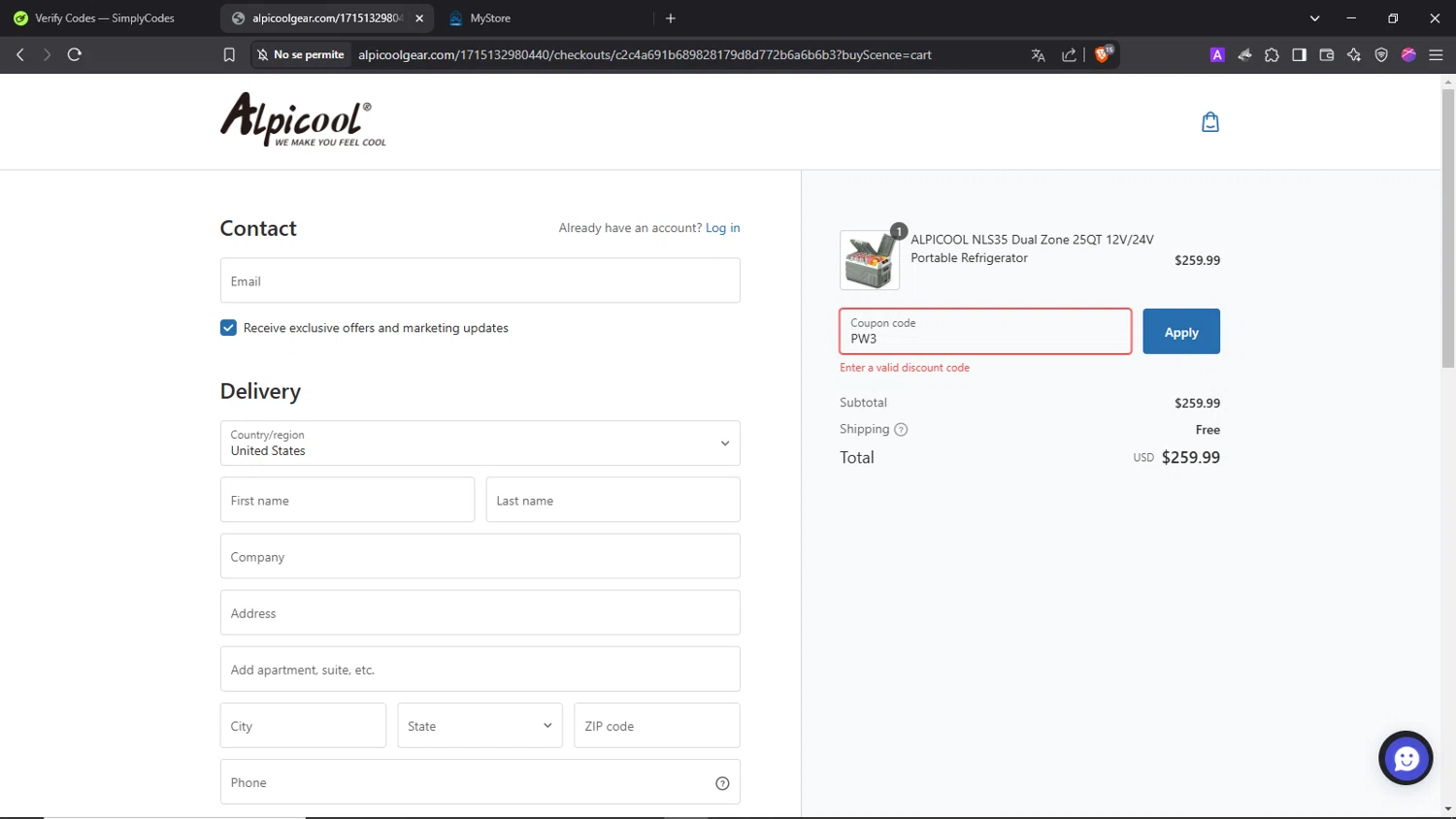Open the browser hamburger menu
This screenshot has height=819, width=1456.
coord(1436,55)
